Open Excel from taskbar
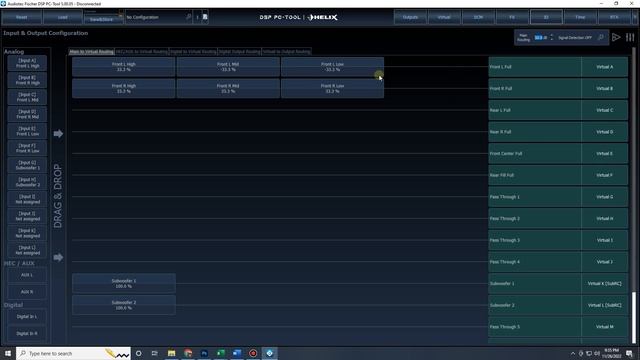Screen dimensions: 640x360 (x=220, y=353)
